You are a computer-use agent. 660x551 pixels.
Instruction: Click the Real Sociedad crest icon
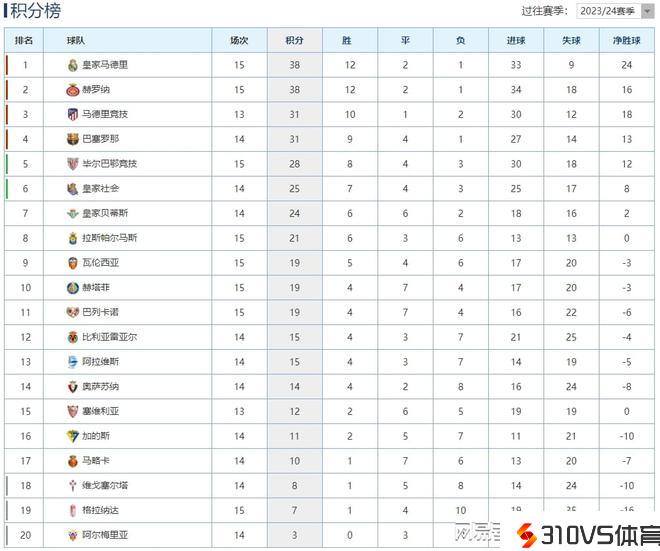[72, 189]
